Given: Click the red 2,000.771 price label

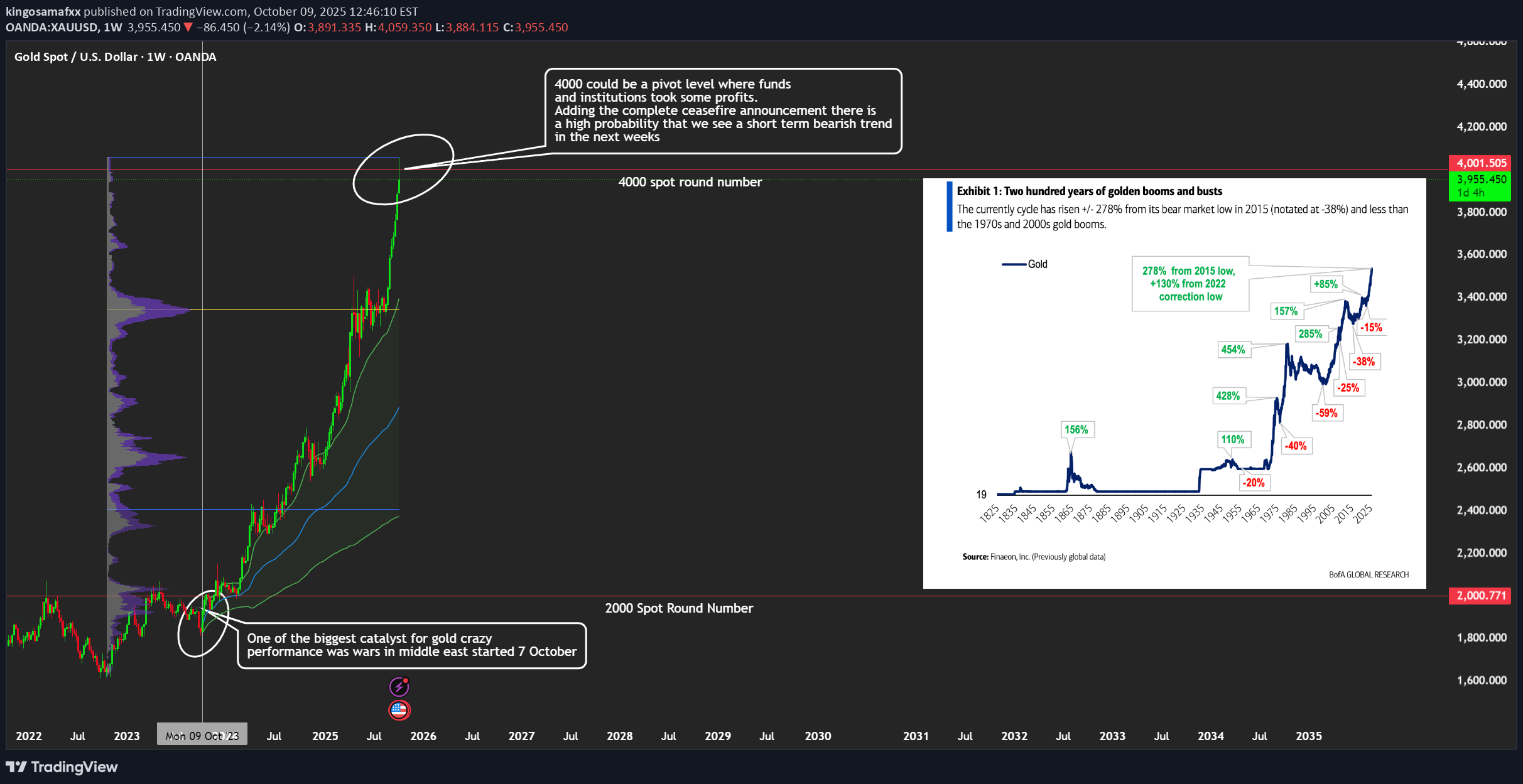Looking at the screenshot, I should click(x=1480, y=595).
